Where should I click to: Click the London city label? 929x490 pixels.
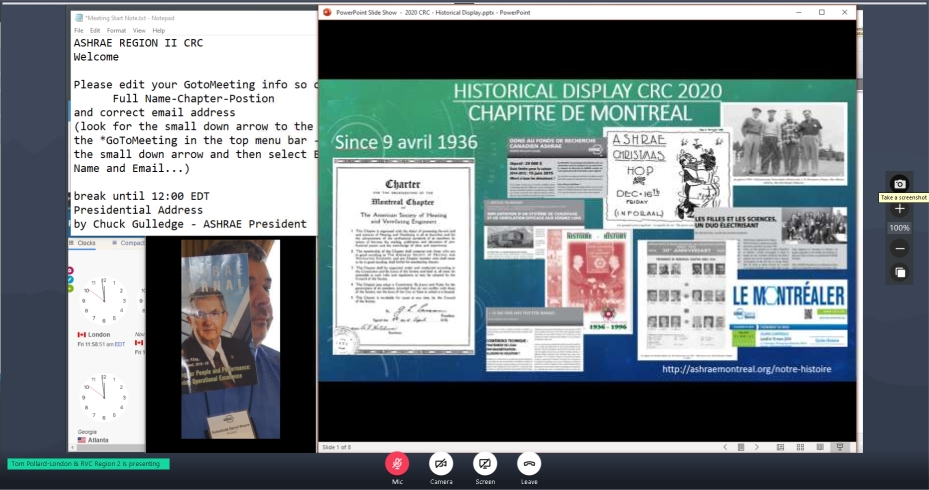click(99, 335)
